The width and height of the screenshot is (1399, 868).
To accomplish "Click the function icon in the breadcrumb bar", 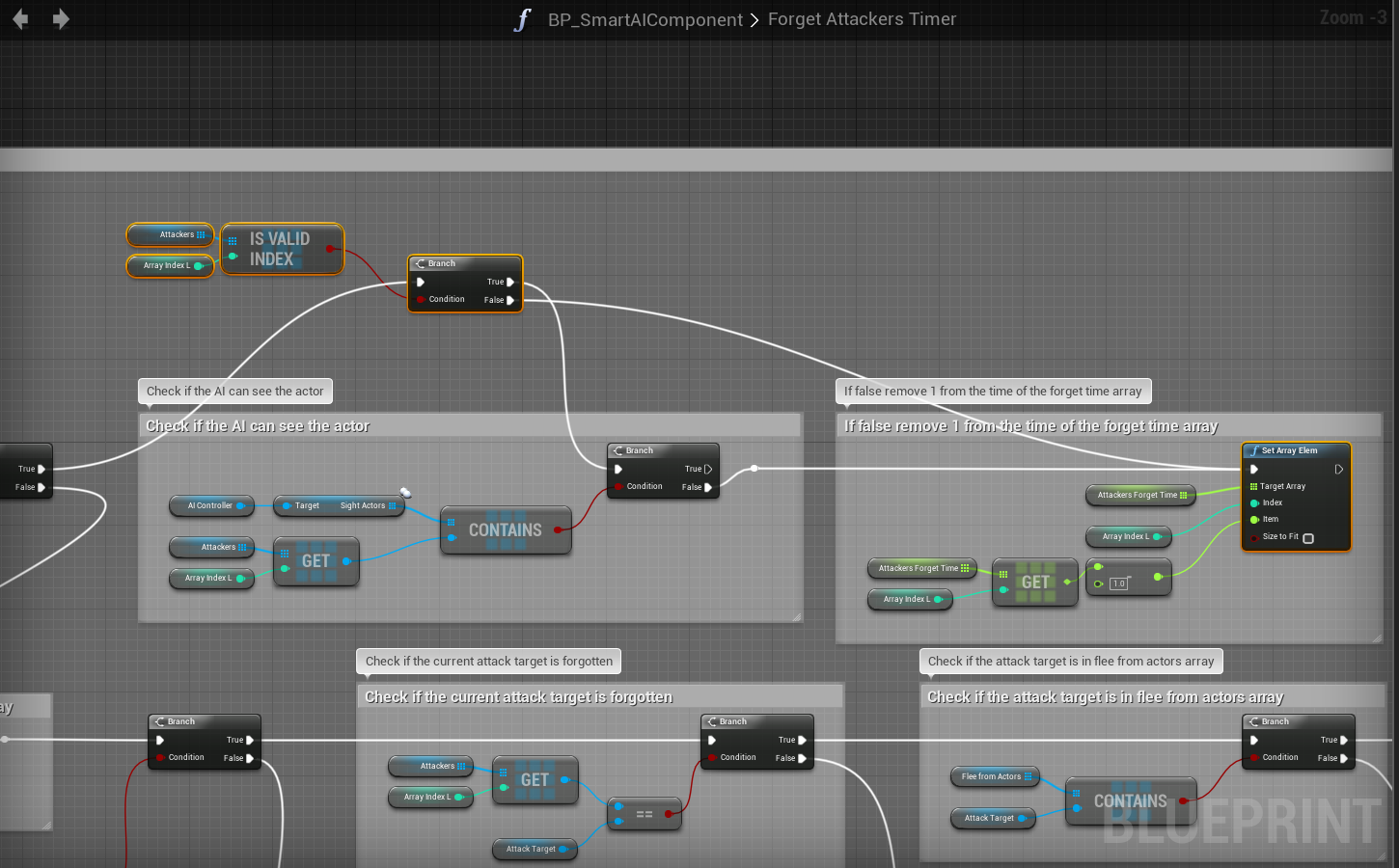I will point(522,19).
